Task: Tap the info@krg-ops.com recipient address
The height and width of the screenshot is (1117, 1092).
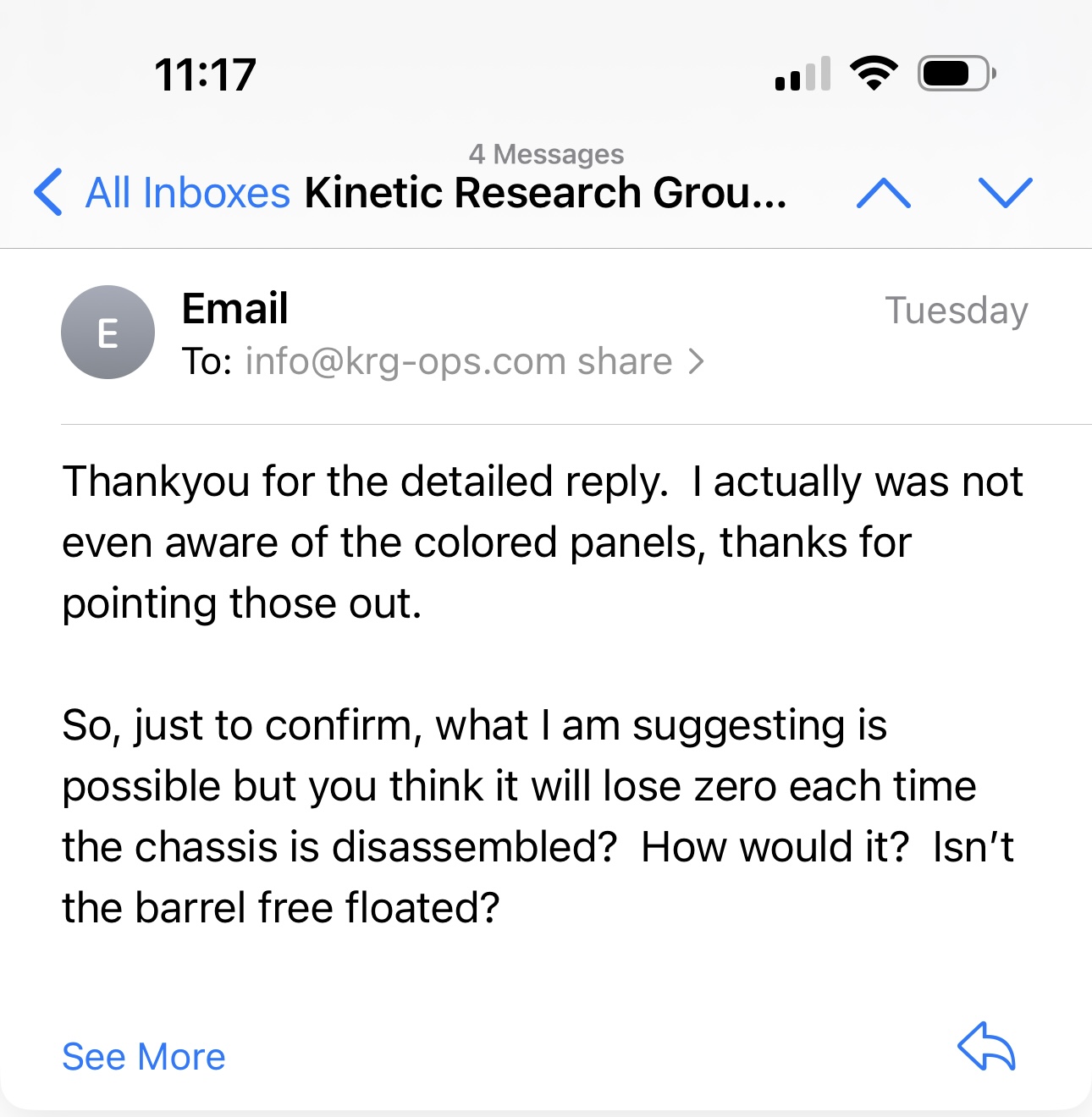Action: click(405, 362)
